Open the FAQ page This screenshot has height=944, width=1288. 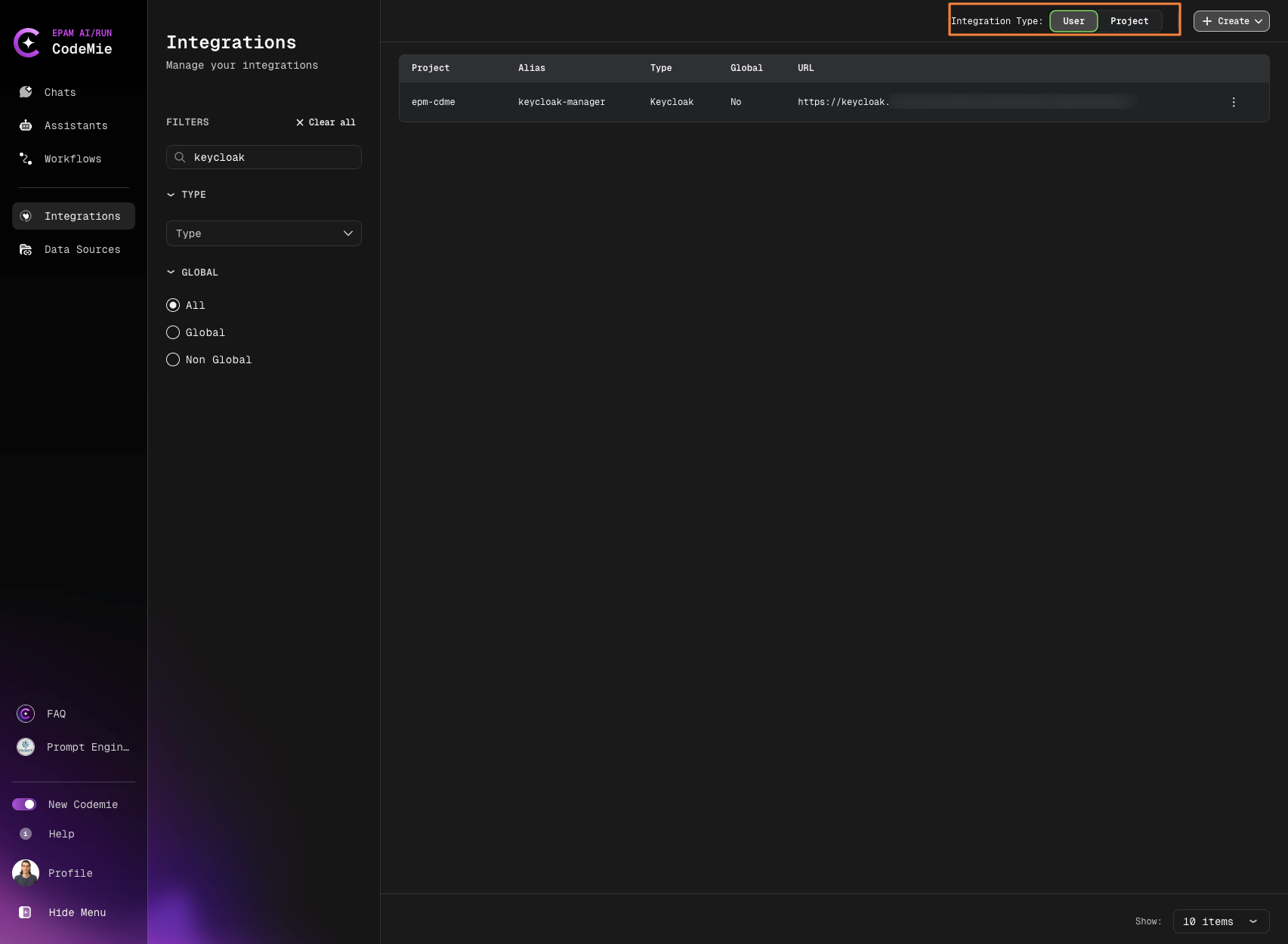click(56, 714)
